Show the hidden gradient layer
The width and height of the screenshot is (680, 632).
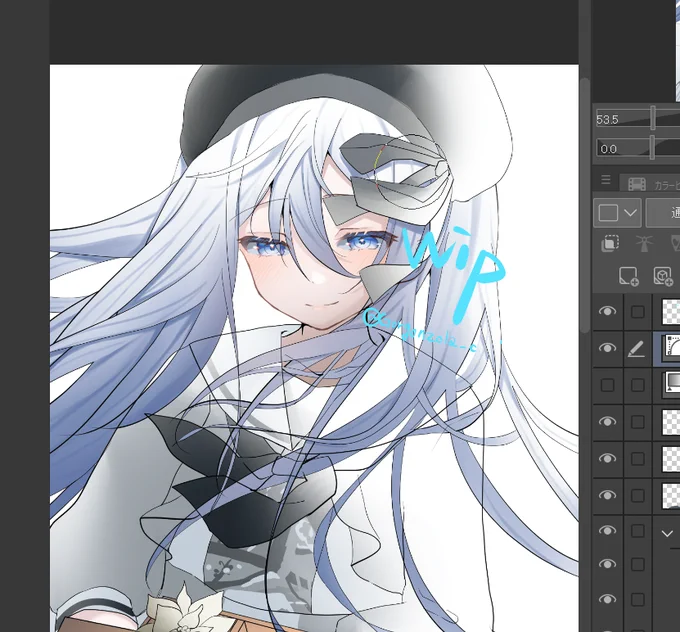pyautogui.click(x=607, y=385)
